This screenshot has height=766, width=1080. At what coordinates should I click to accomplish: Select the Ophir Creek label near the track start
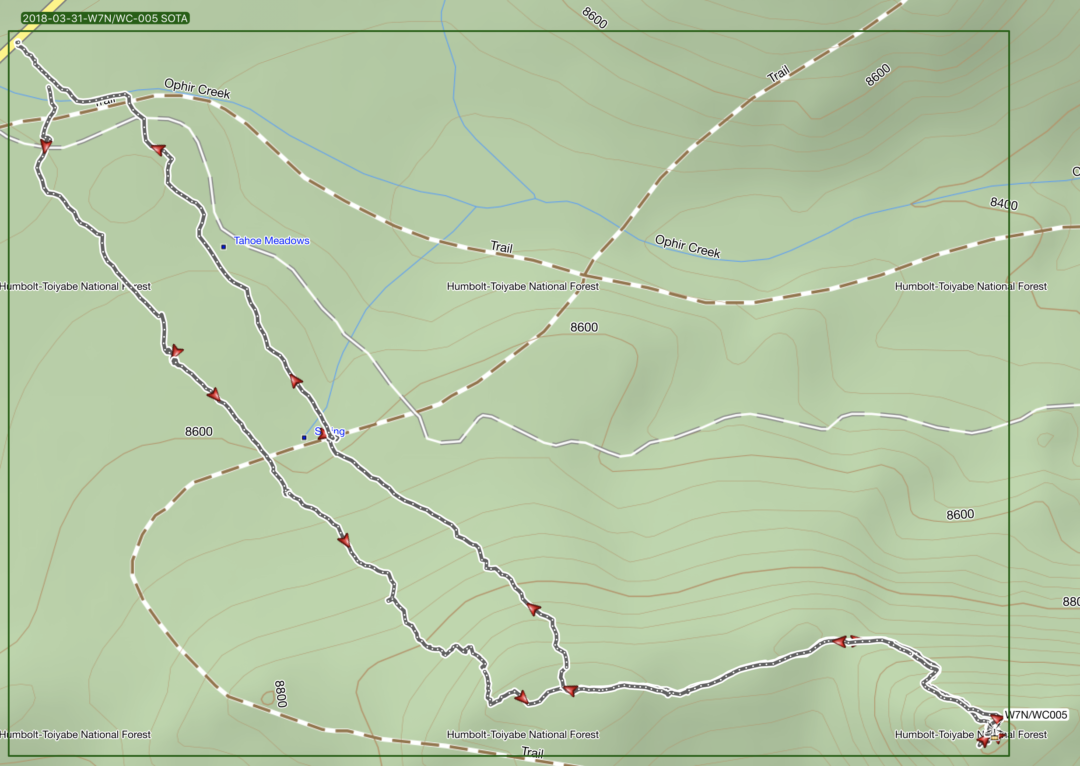(x=198, y=91)
